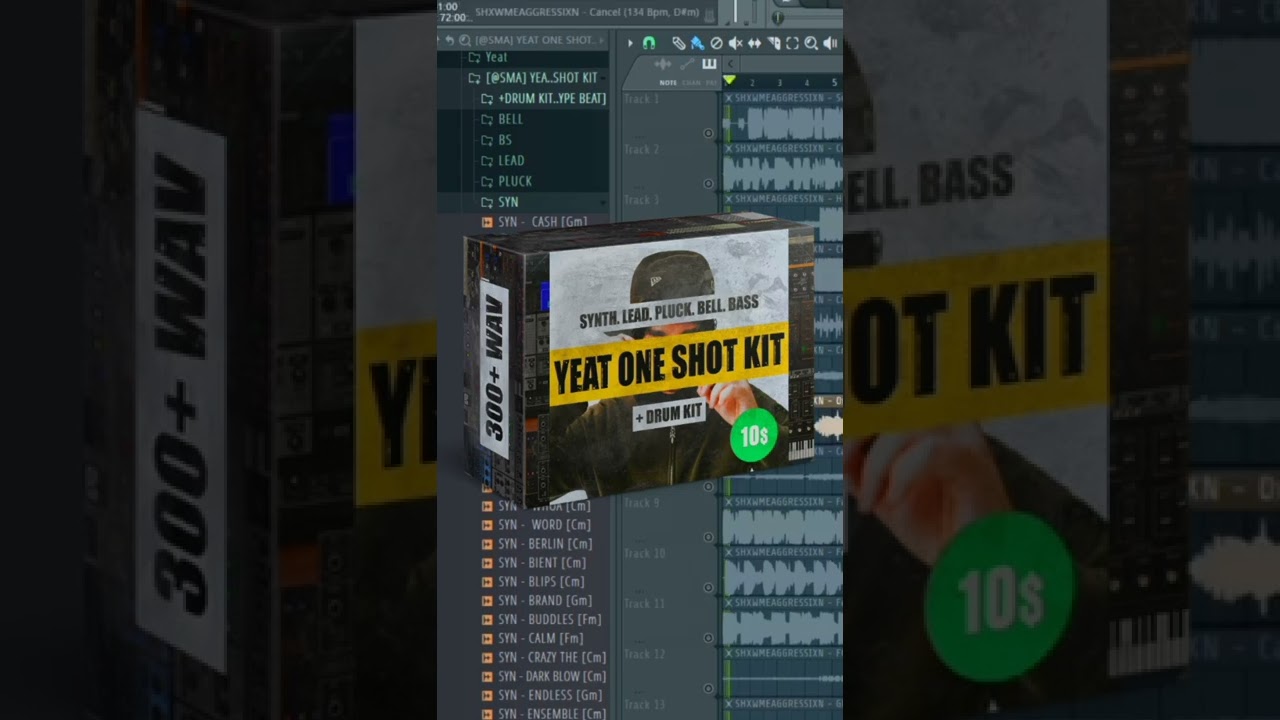
Task: Click the browser search magnifier icon
Action: tap(465, 40)
